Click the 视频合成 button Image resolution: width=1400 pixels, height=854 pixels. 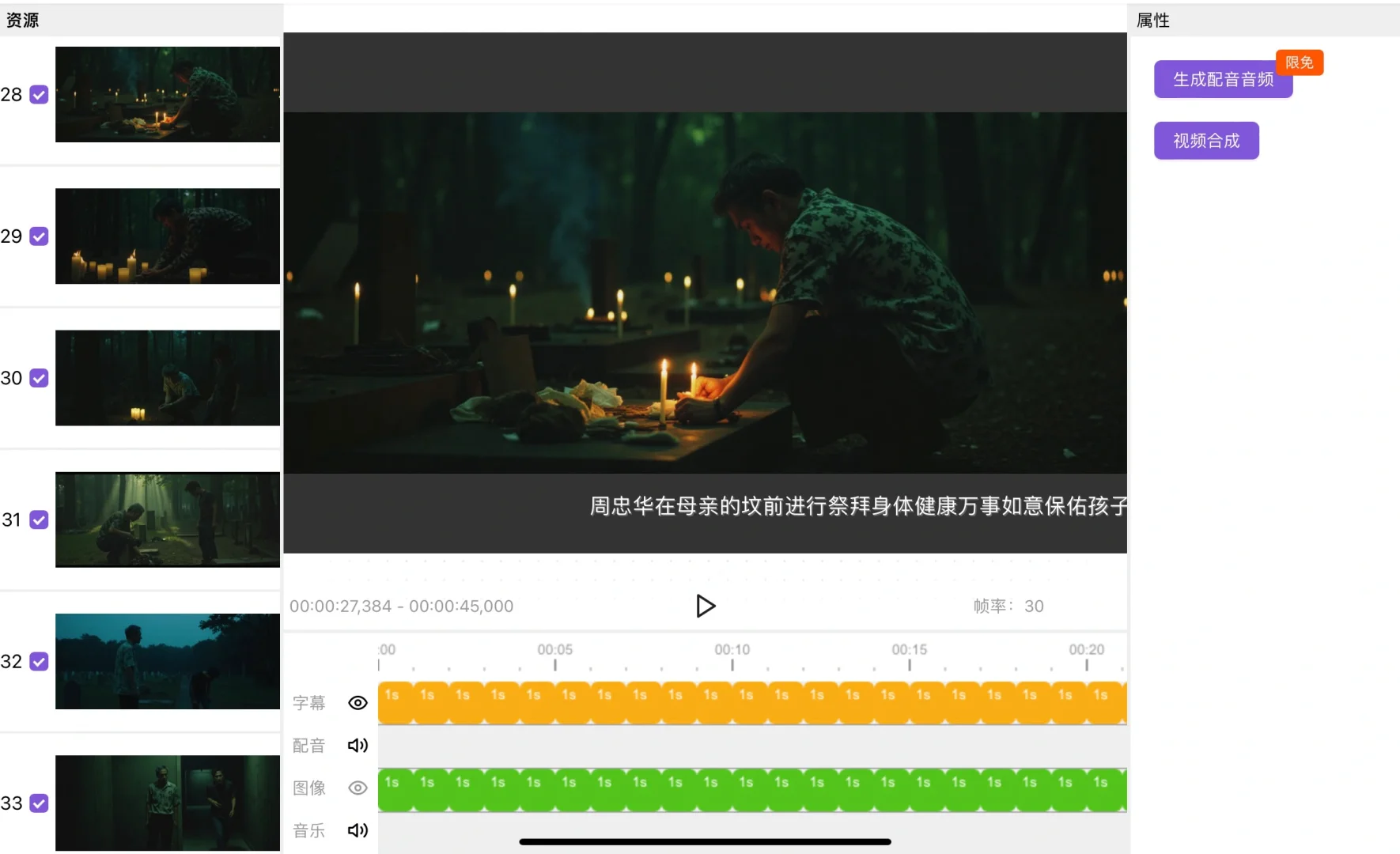coord(1206,141)
